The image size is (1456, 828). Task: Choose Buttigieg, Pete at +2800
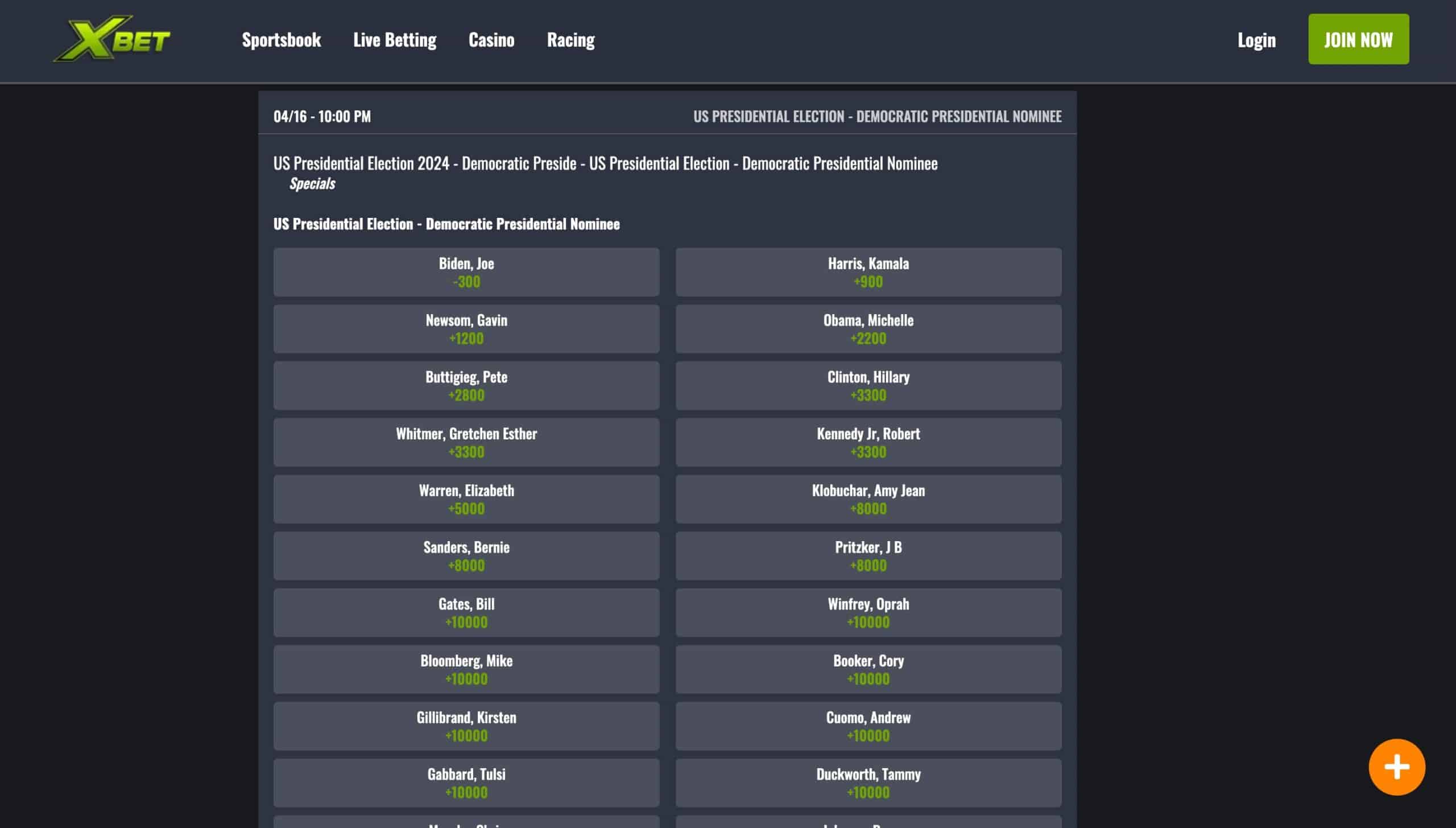click(466, 386)
